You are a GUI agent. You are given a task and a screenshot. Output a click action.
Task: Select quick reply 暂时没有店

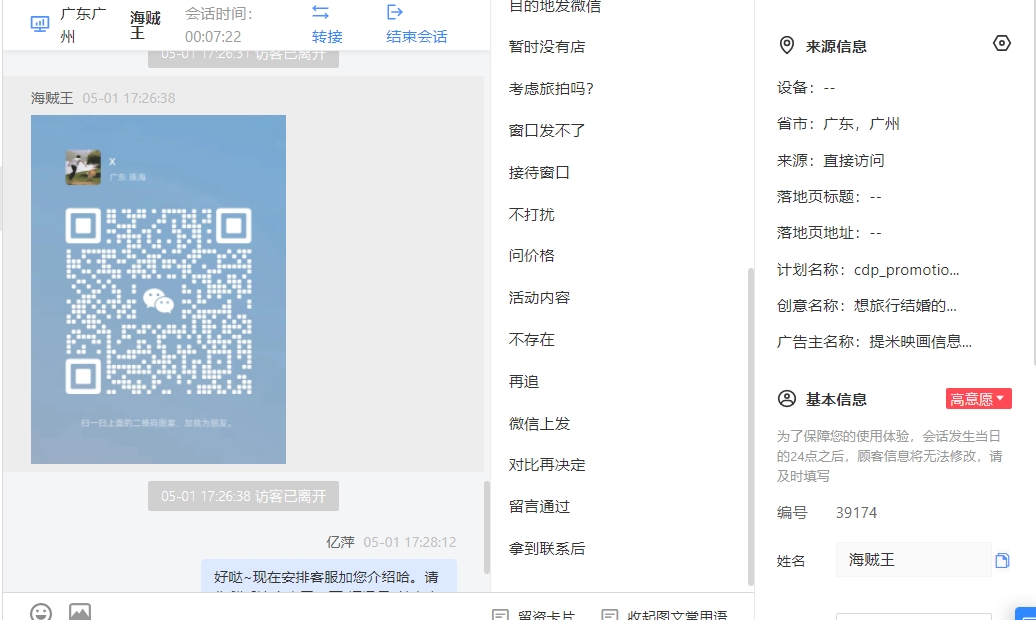click(547, 47)
